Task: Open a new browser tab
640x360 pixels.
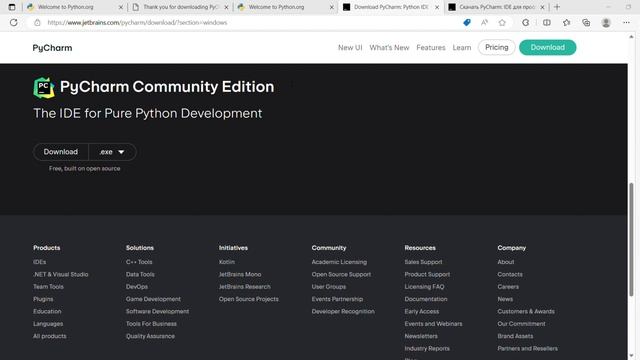Action: pyautogui.click(x=557, y=7)
